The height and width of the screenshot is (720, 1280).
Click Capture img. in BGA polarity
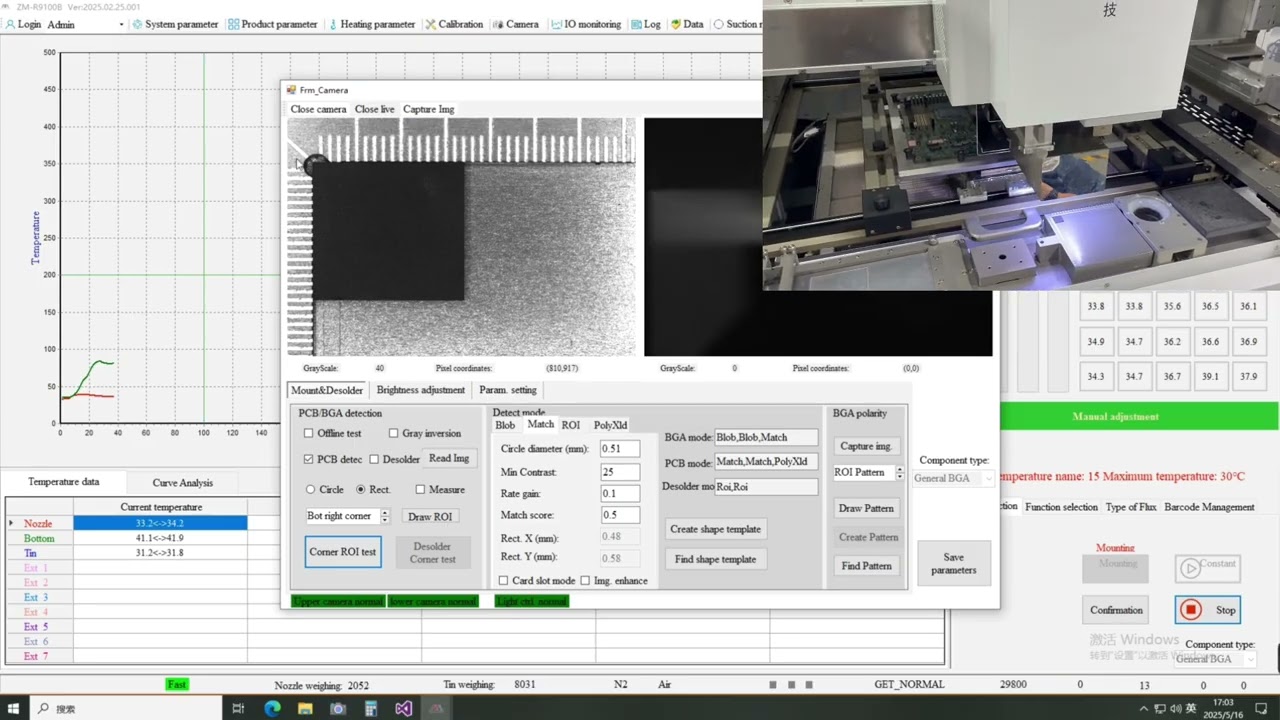[x=866, y=446]
